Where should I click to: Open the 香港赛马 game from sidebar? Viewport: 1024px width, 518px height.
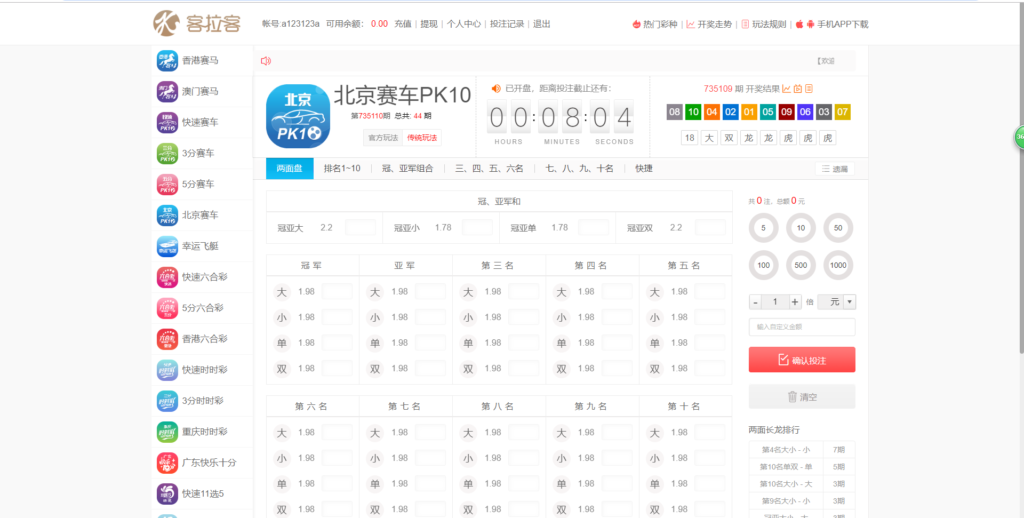coord(167,61)
